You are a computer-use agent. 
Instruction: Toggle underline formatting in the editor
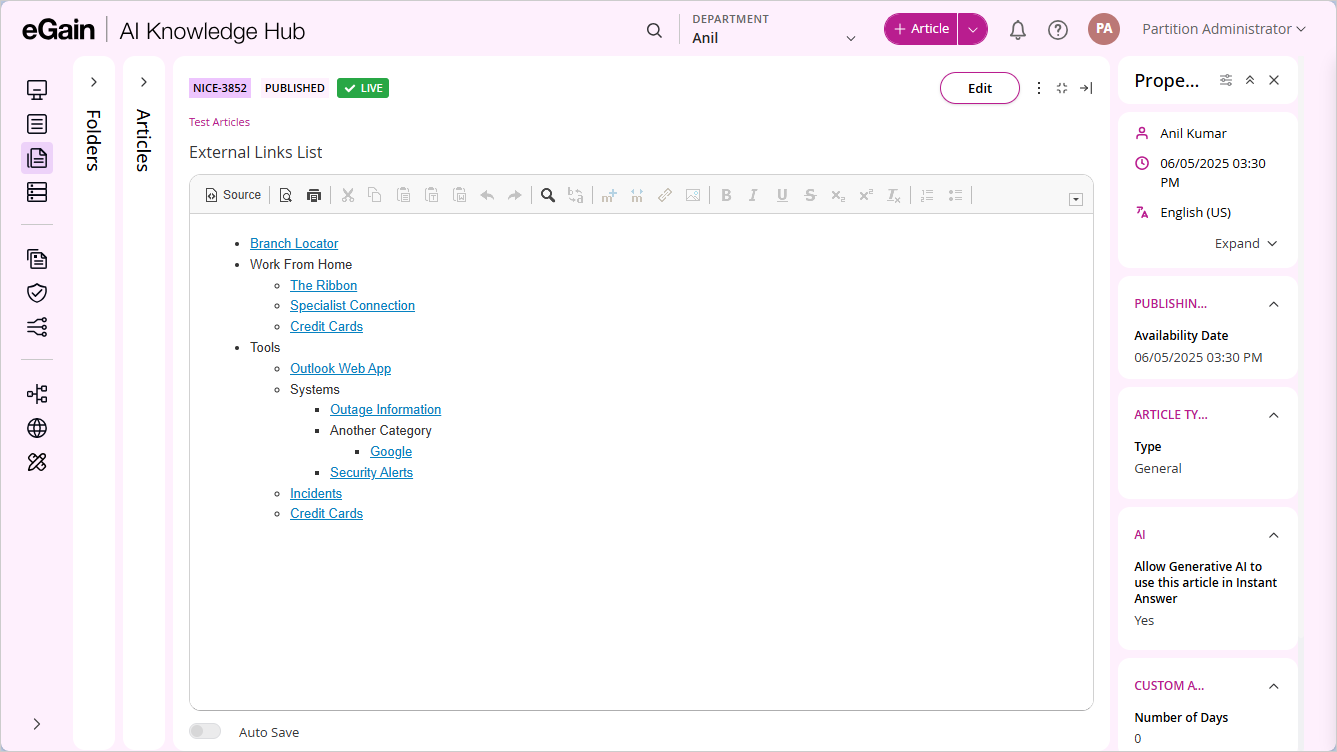point(781,195)
